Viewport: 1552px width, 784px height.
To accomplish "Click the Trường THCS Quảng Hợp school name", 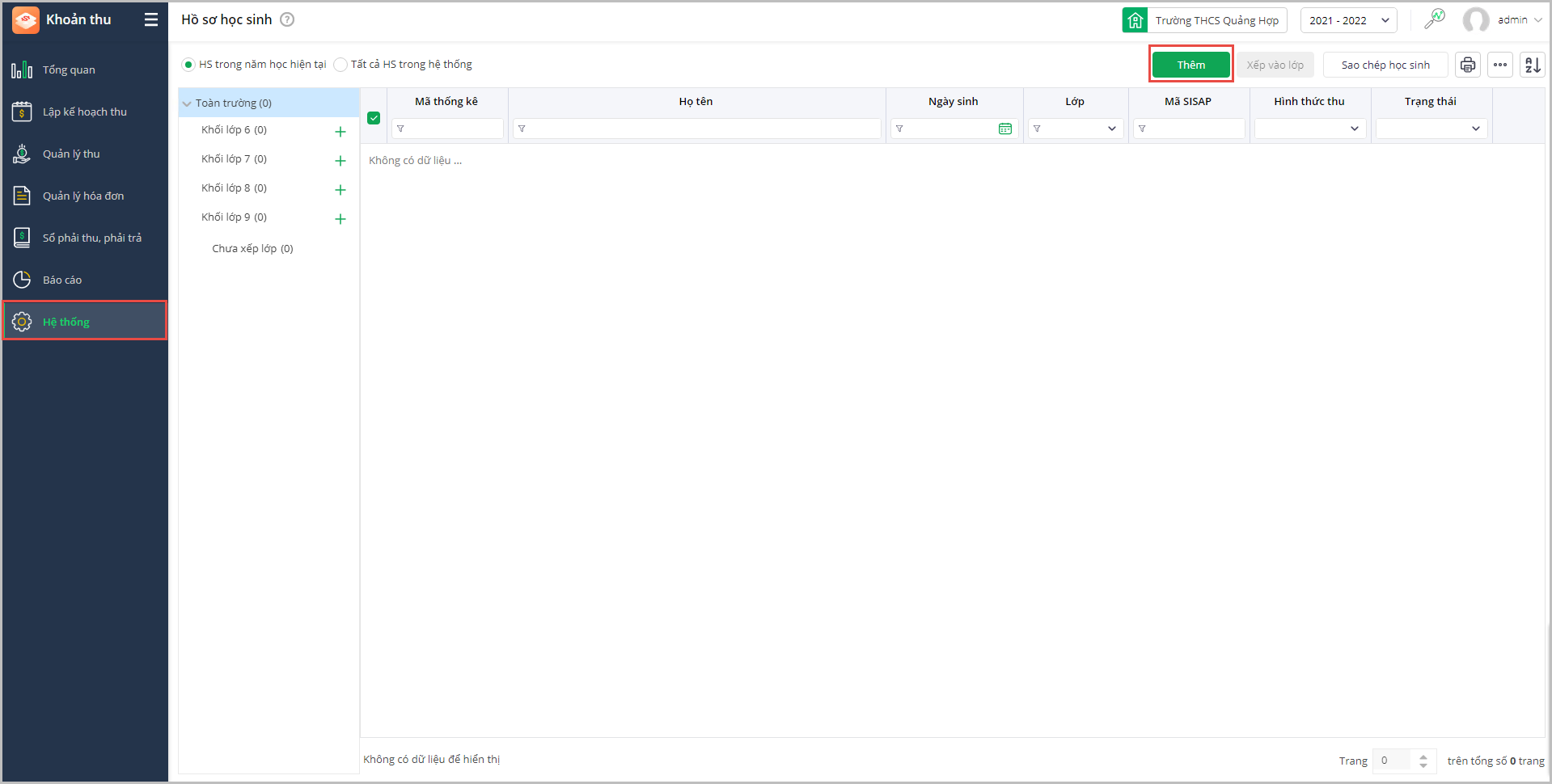I will pos(1217,20).
